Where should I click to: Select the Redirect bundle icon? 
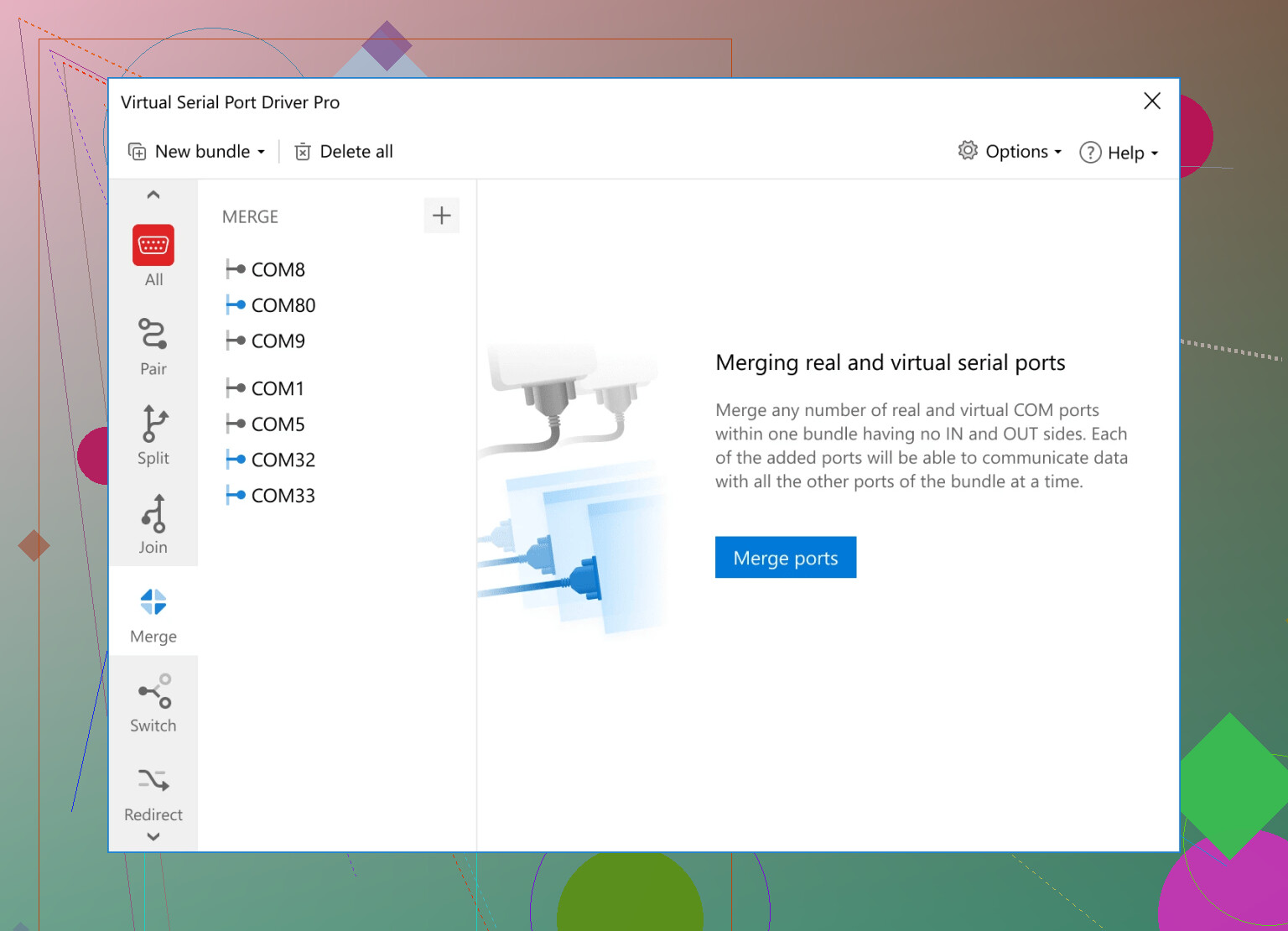coord(153,781)
